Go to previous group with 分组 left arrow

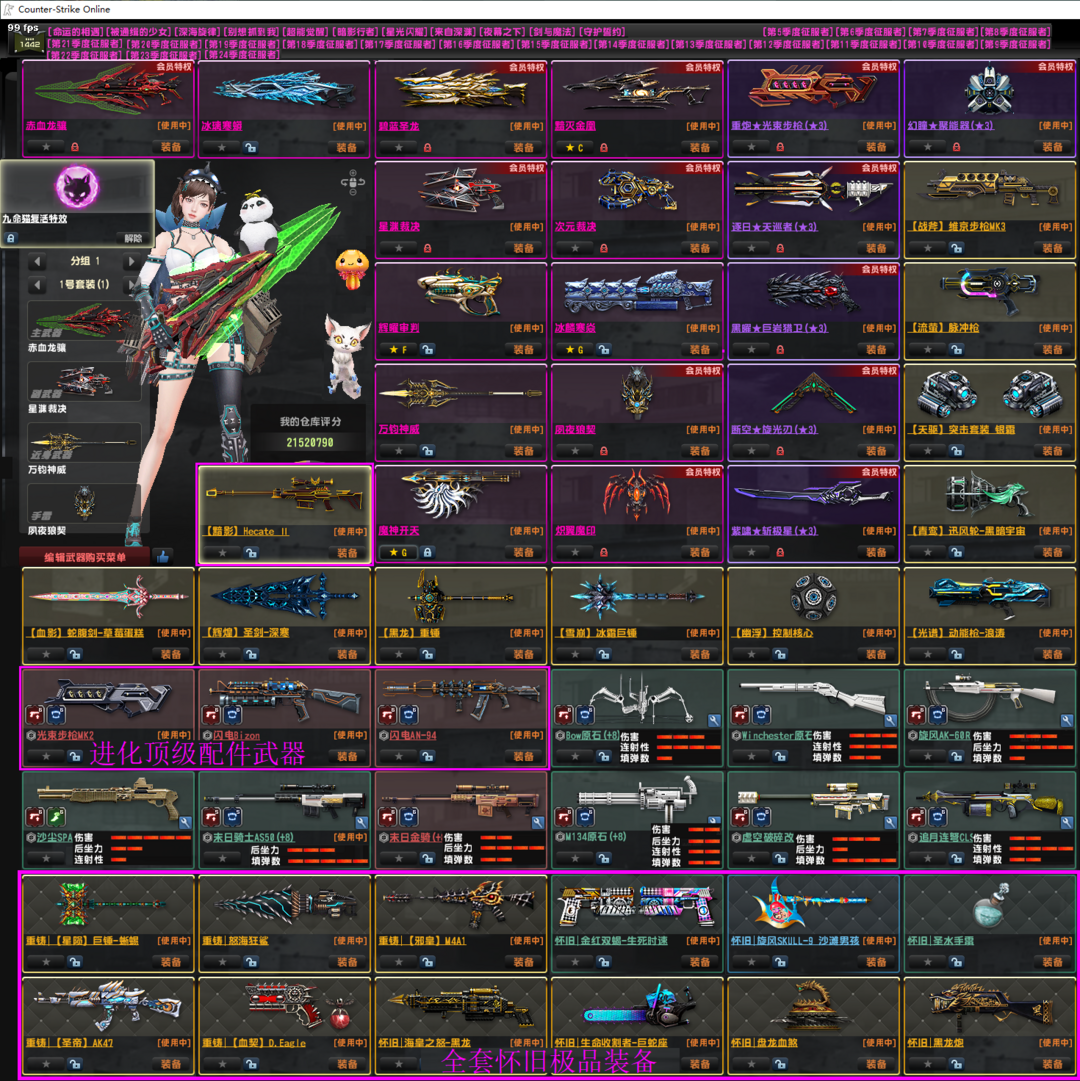click(x=37, y=262)
